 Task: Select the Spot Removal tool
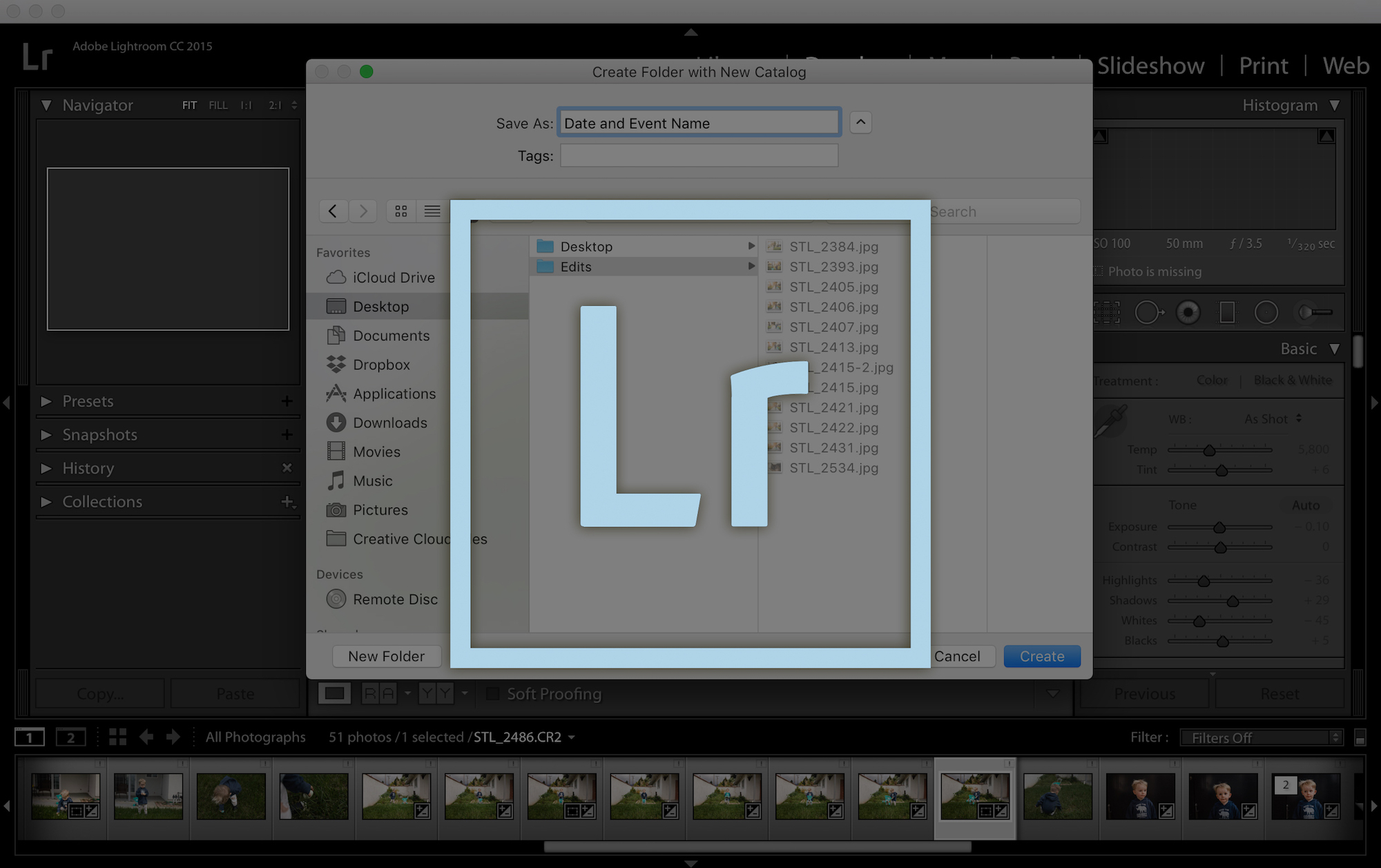[1148, 311]
